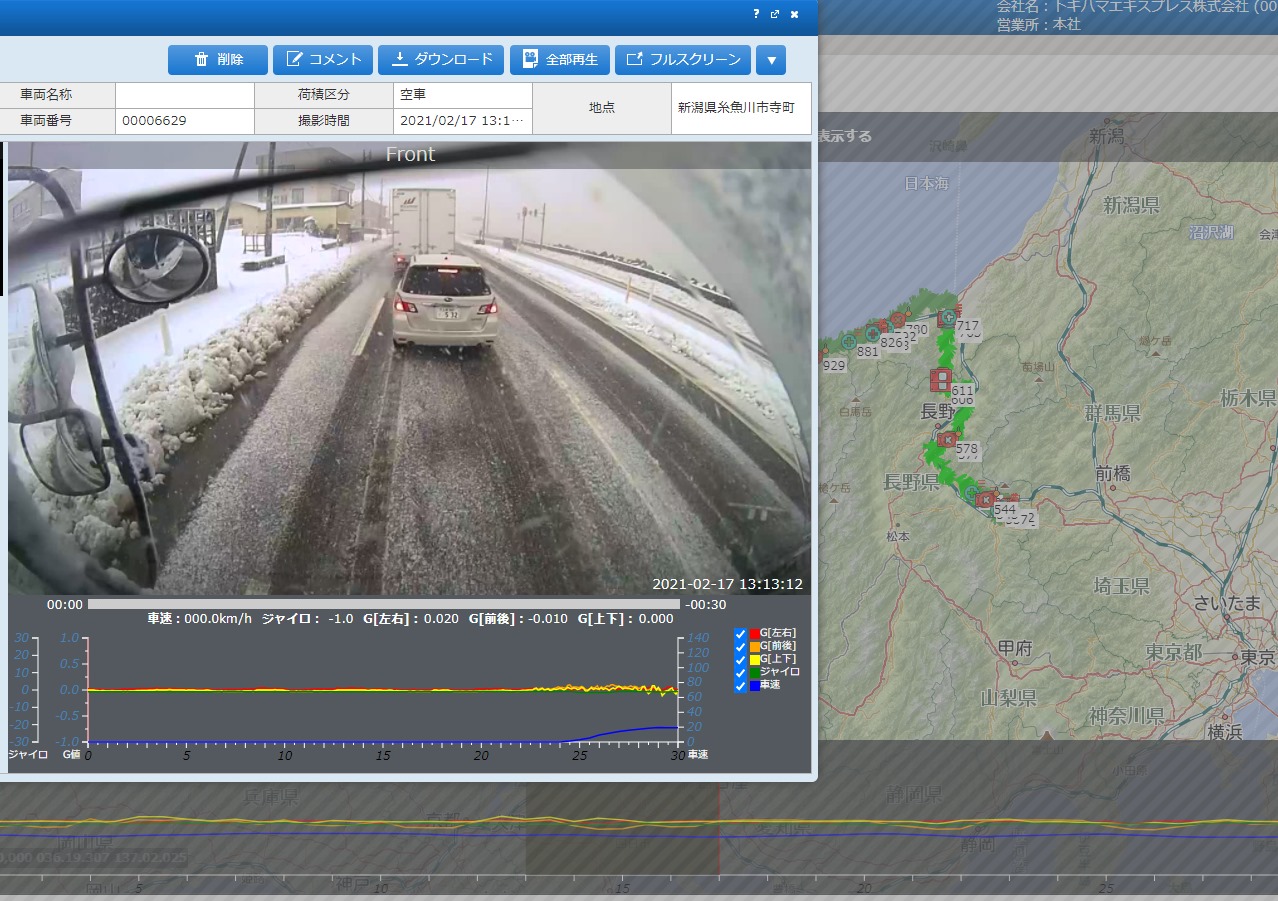
Task: Click the 営業所：本社 office header text
Action: point(1038,25)
